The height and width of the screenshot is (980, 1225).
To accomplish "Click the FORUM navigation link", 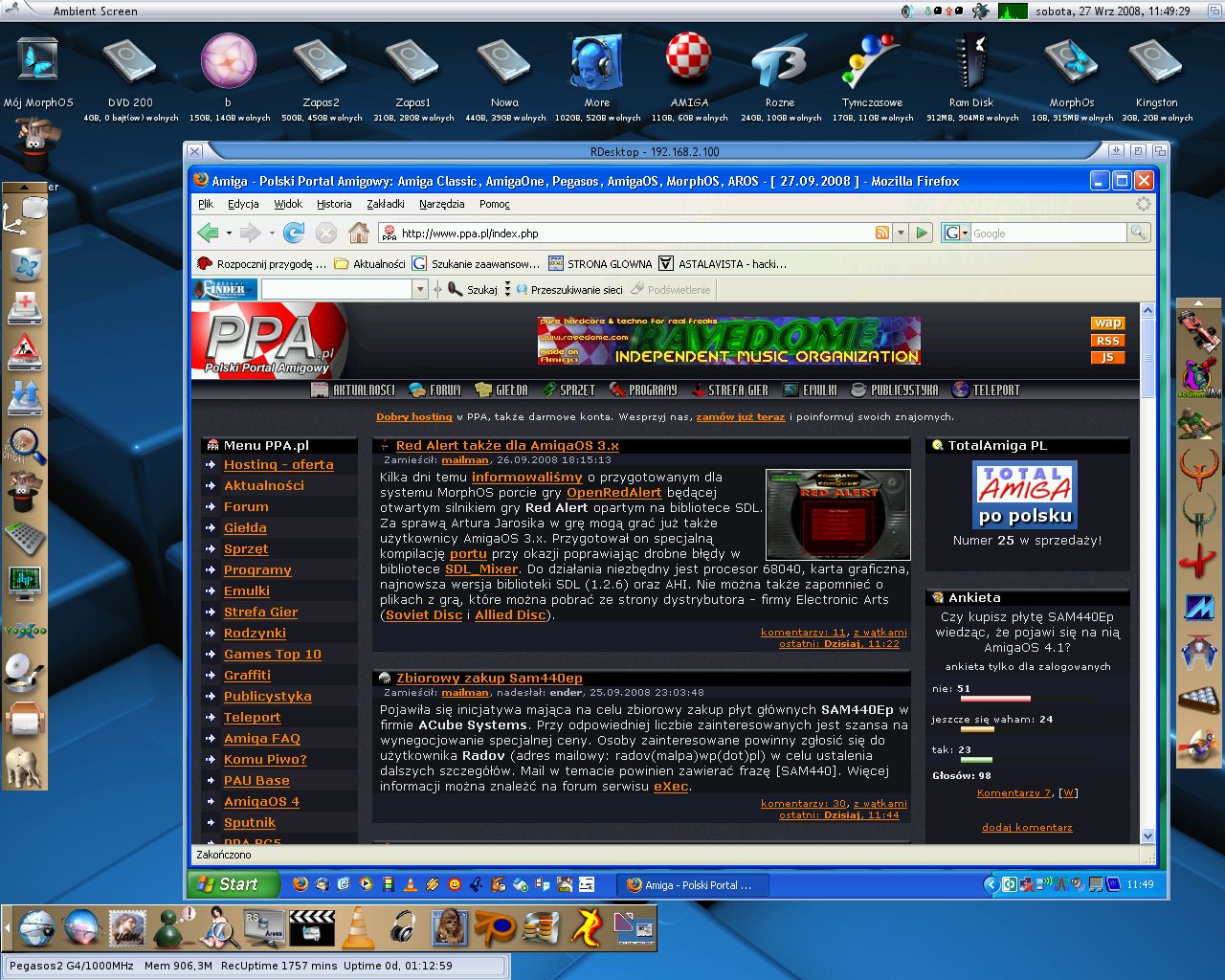I will point(435,390).
